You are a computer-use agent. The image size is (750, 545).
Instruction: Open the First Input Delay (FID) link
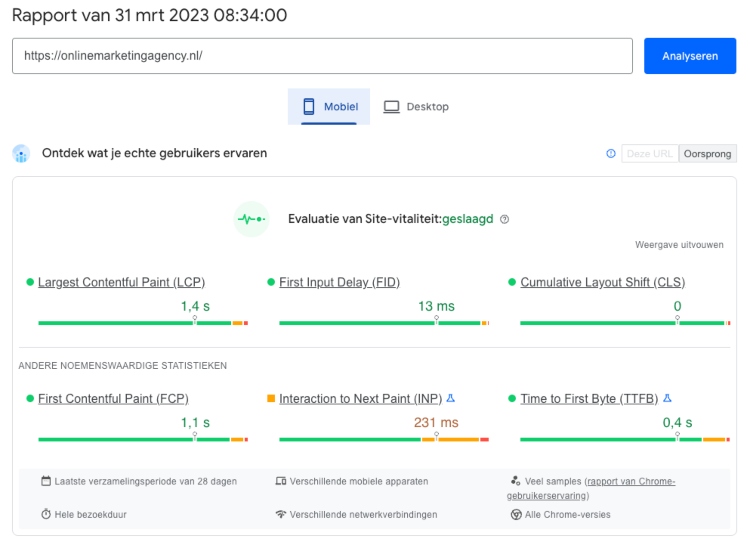tap(339, 283)
